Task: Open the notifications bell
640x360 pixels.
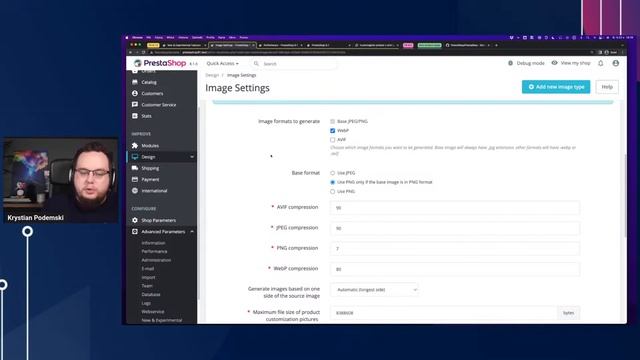Action: (600, 63)
